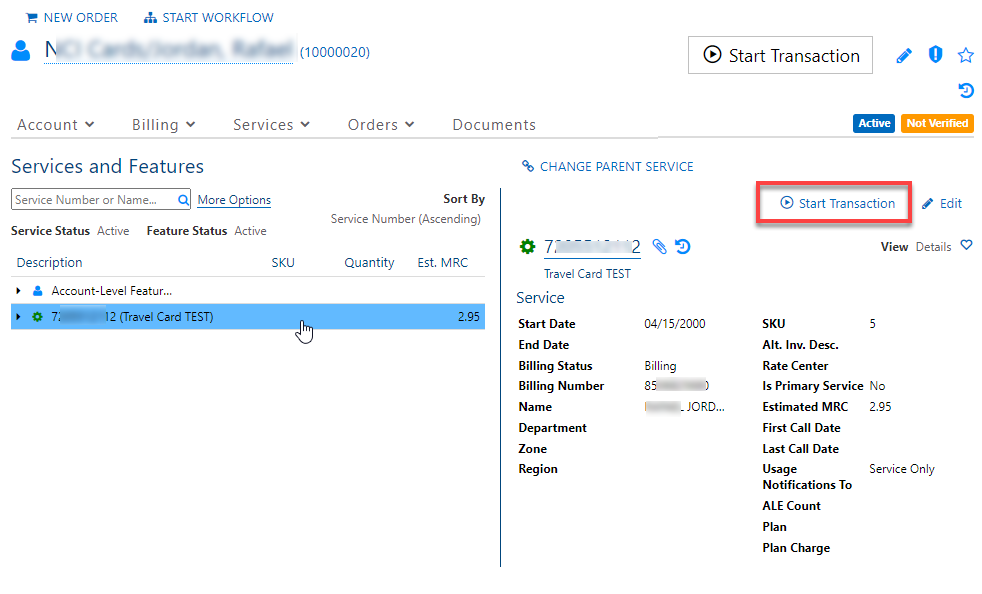This screenshot has width=982, height=594.
Task: Click the highlighted Start Transaction button
Action: [834, 202]
